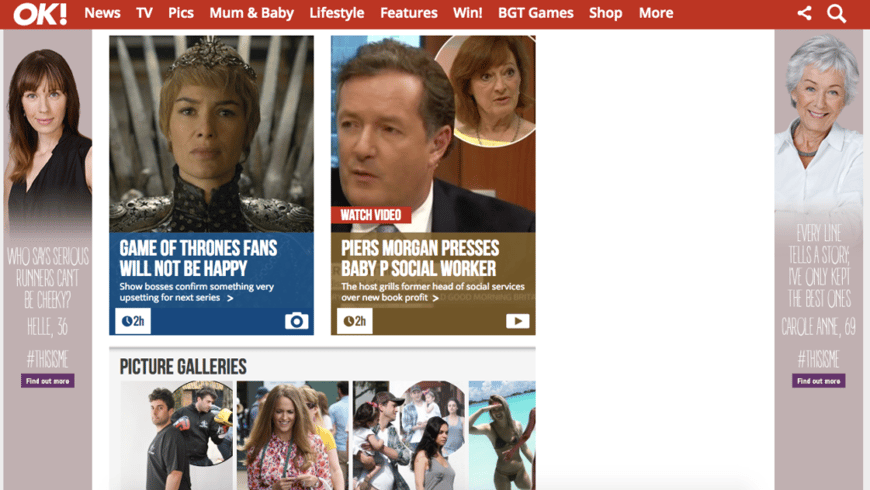Screen dimensions: 870x490
Task: Open floral dress woman gallery thumbnail
Action: 292,435
